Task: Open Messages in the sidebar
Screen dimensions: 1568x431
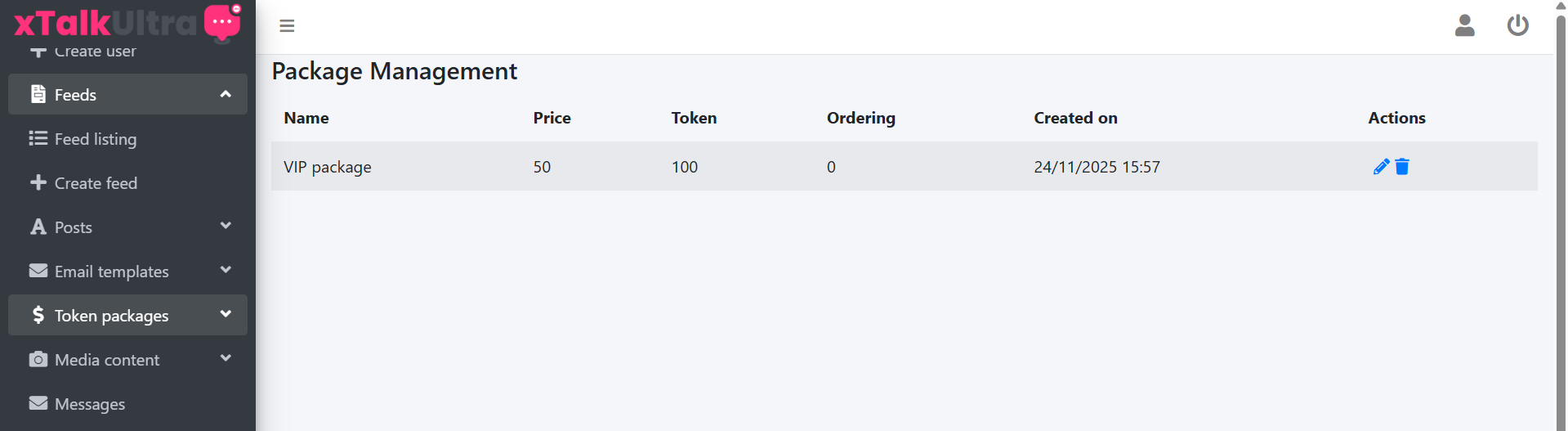Action: pyautogui.click(x=90, y=404)
